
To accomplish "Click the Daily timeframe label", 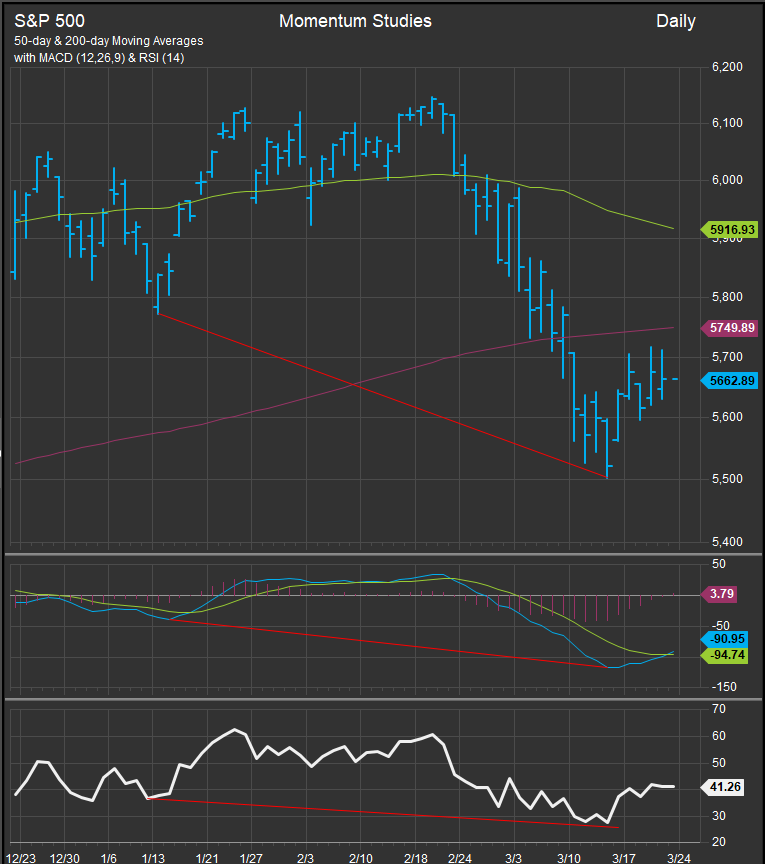I will click(676, 21).
